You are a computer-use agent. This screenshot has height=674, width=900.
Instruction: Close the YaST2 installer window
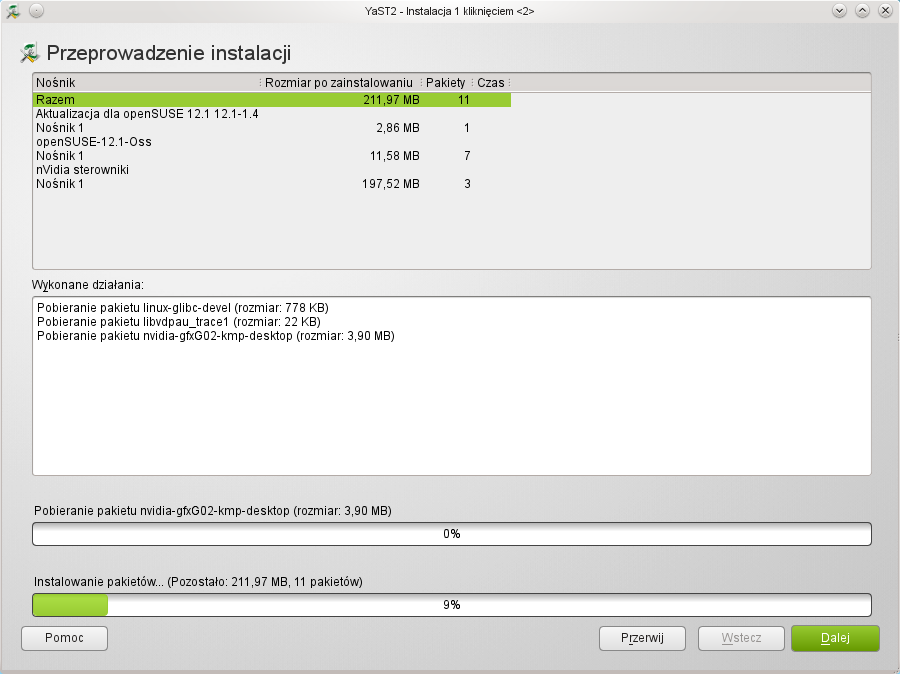pyautogui.click(x=885, y=11)
